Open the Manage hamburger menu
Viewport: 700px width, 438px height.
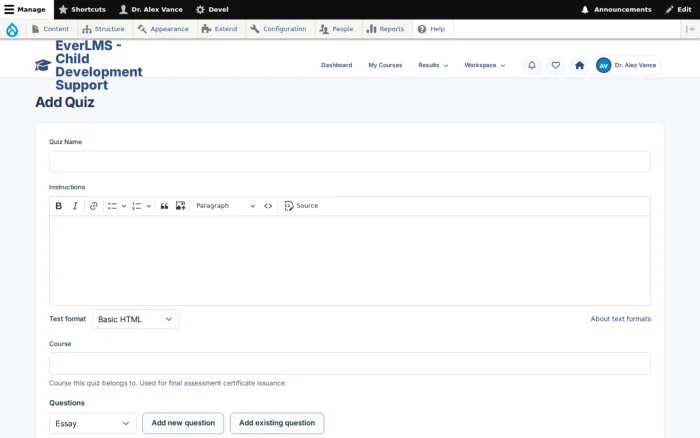tap(25, 9)
